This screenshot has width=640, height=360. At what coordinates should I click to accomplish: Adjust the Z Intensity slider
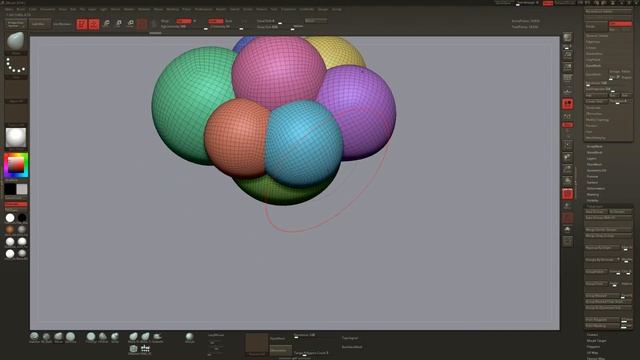pos(227,27)
